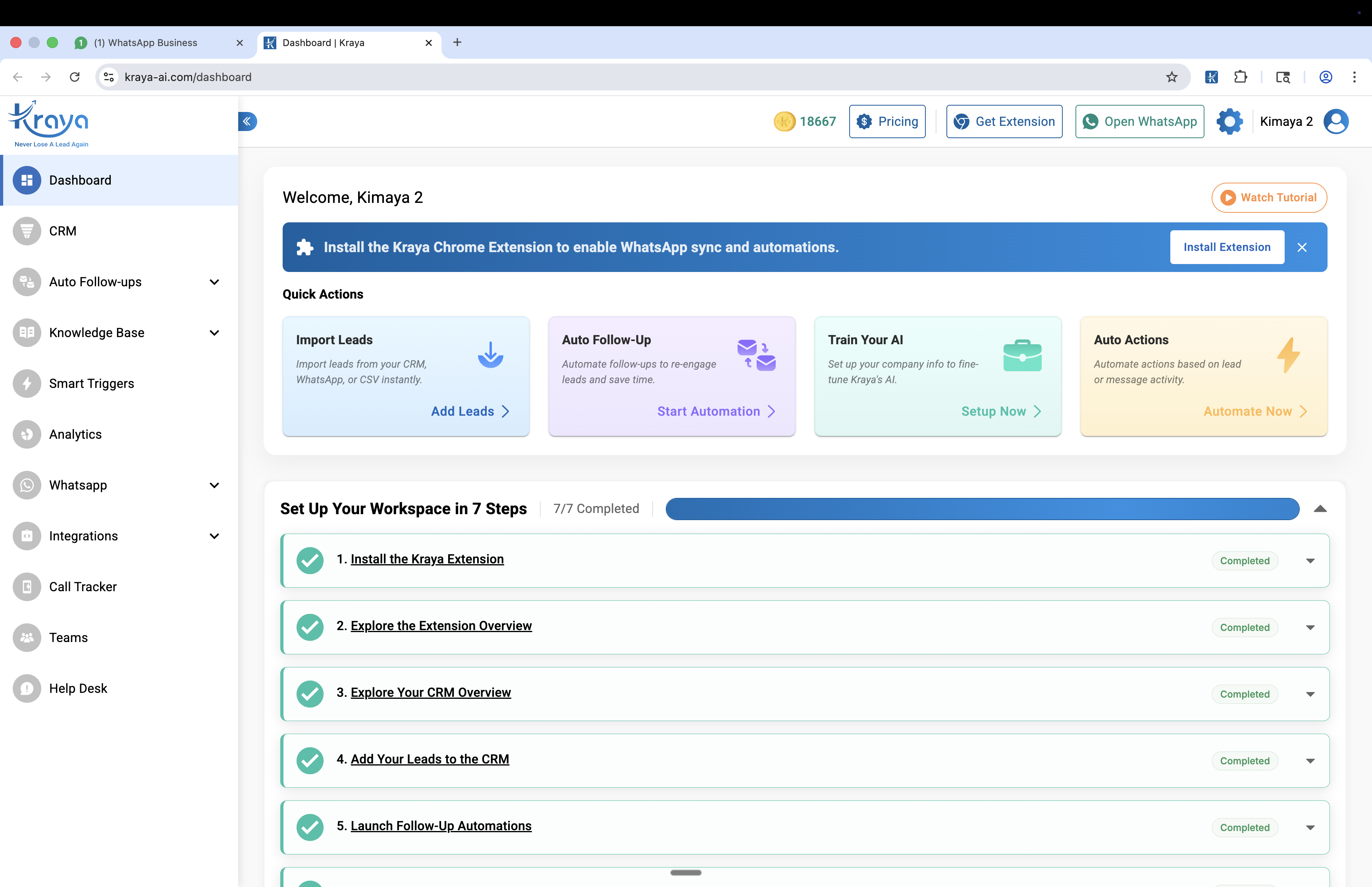Select the Teams sidebar icon

pyautogui.click(x=27, y=637)
